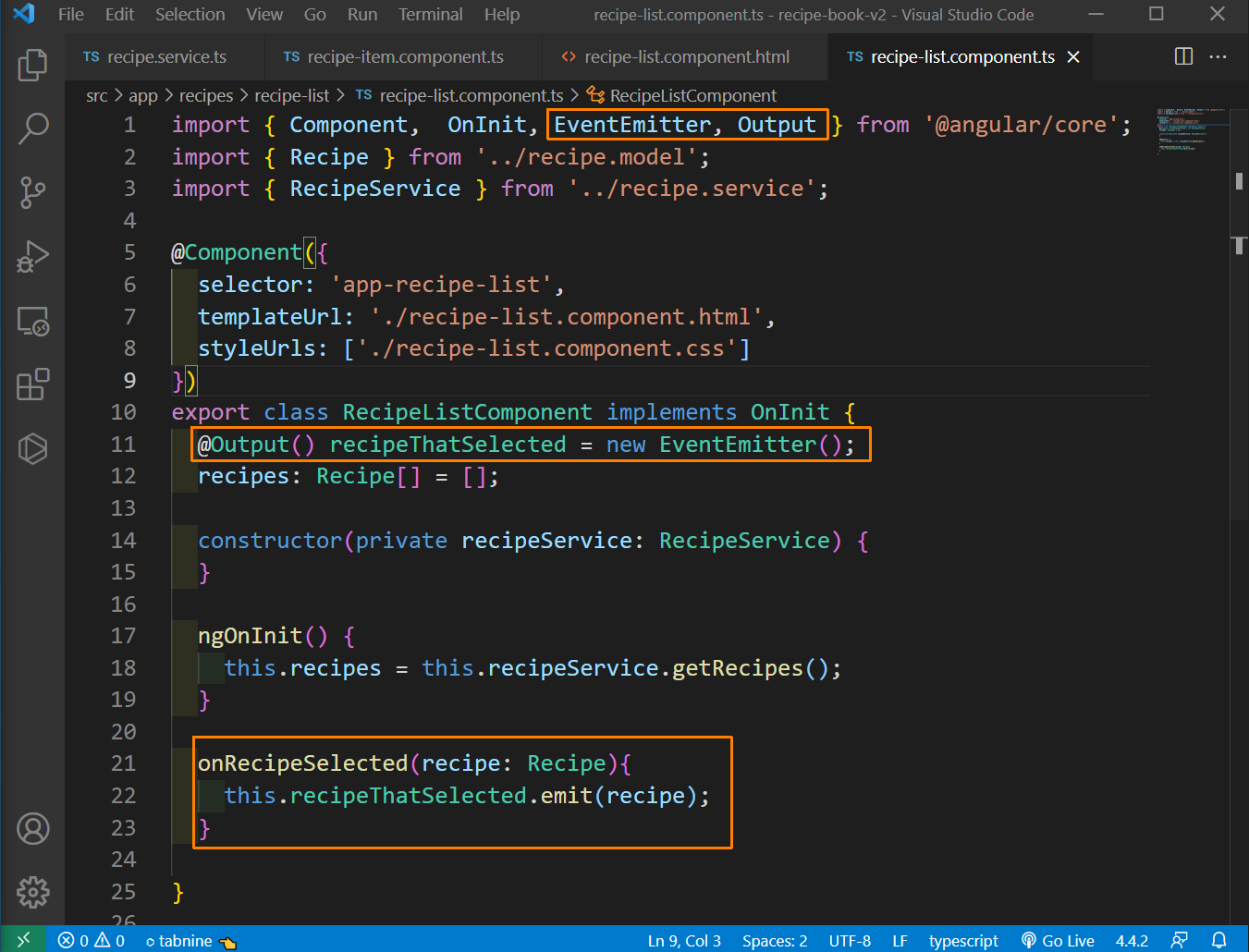Click the VS Code logo icon
The width and height of the screenshot is (1249, 952).
(24, 14)
